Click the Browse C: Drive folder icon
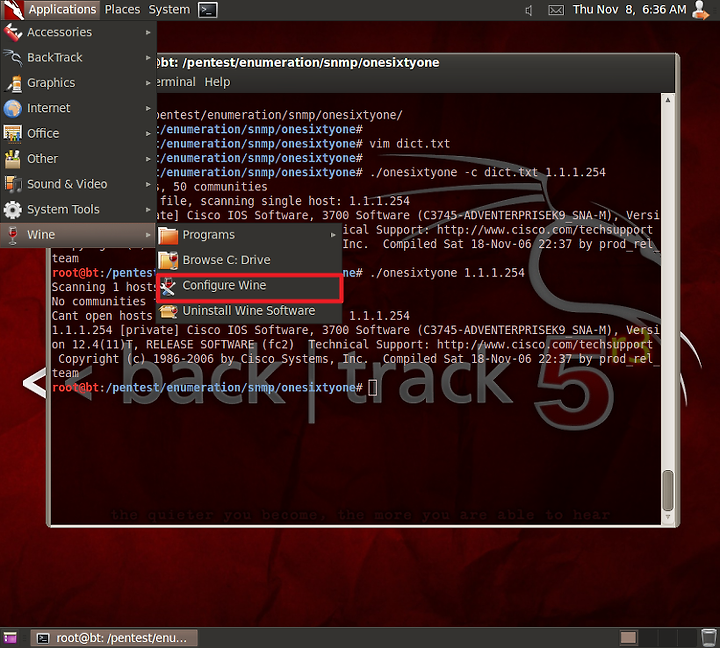The height and width of the screenshot is (648, 720). [168, 260]
